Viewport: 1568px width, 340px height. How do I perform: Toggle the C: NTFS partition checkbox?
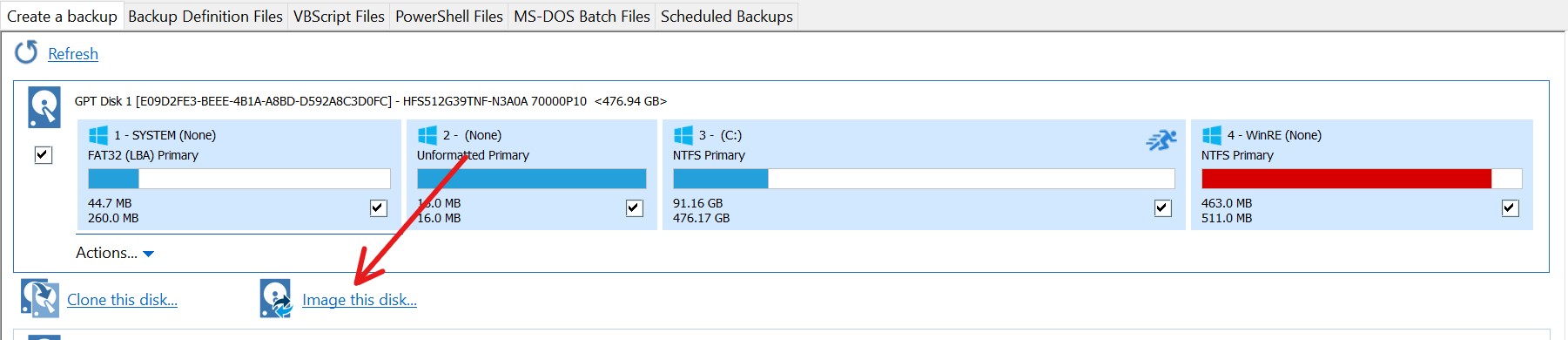[1162, 207]
